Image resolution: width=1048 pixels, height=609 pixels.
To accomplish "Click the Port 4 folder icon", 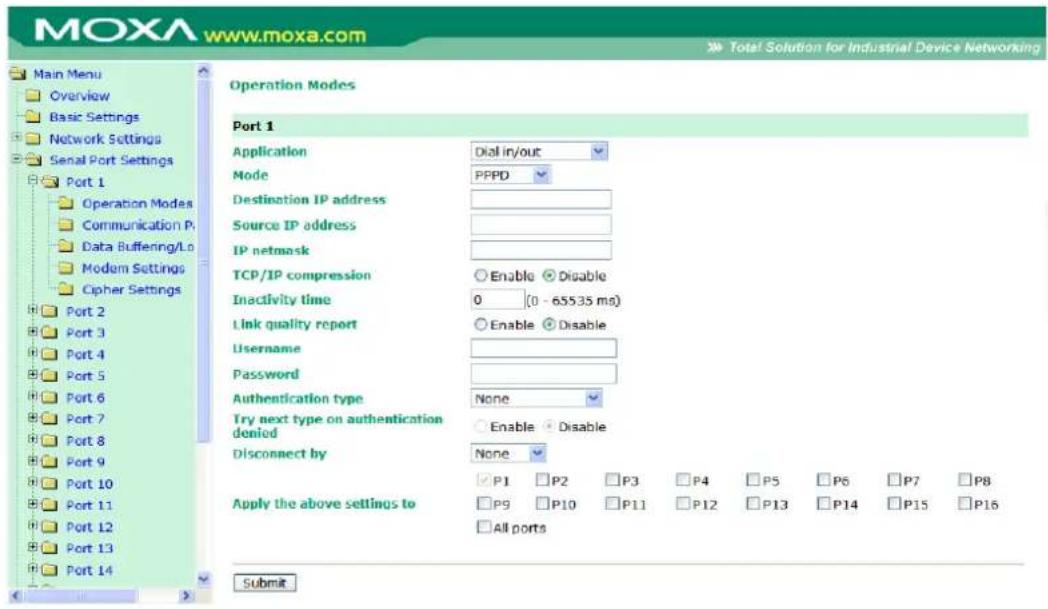I will [50, 354].
